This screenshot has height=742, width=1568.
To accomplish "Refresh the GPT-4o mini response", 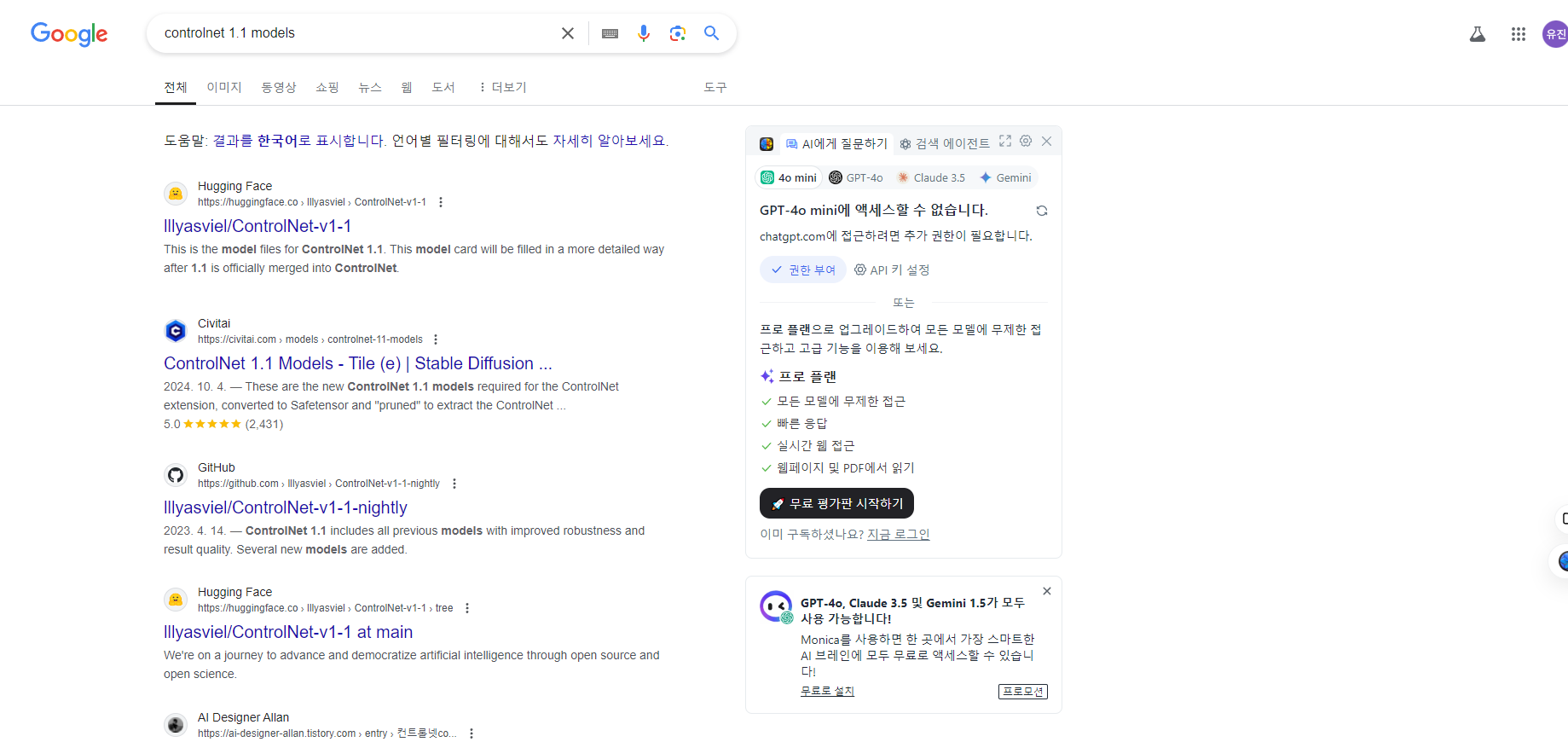I will [1042, 211].
